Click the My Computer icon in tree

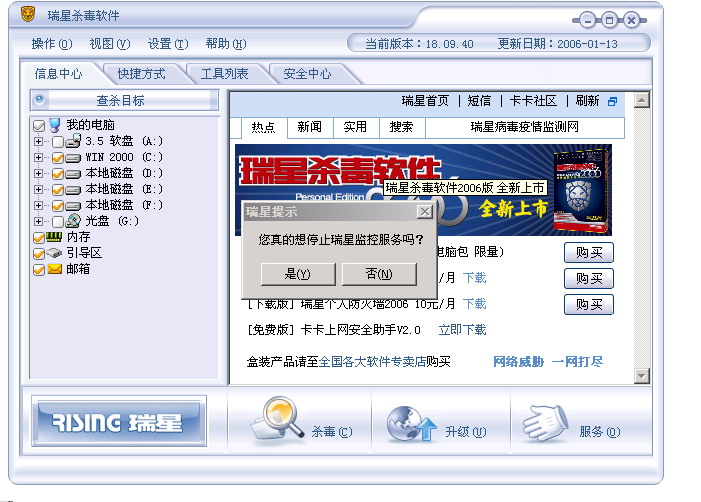(55, 125)
